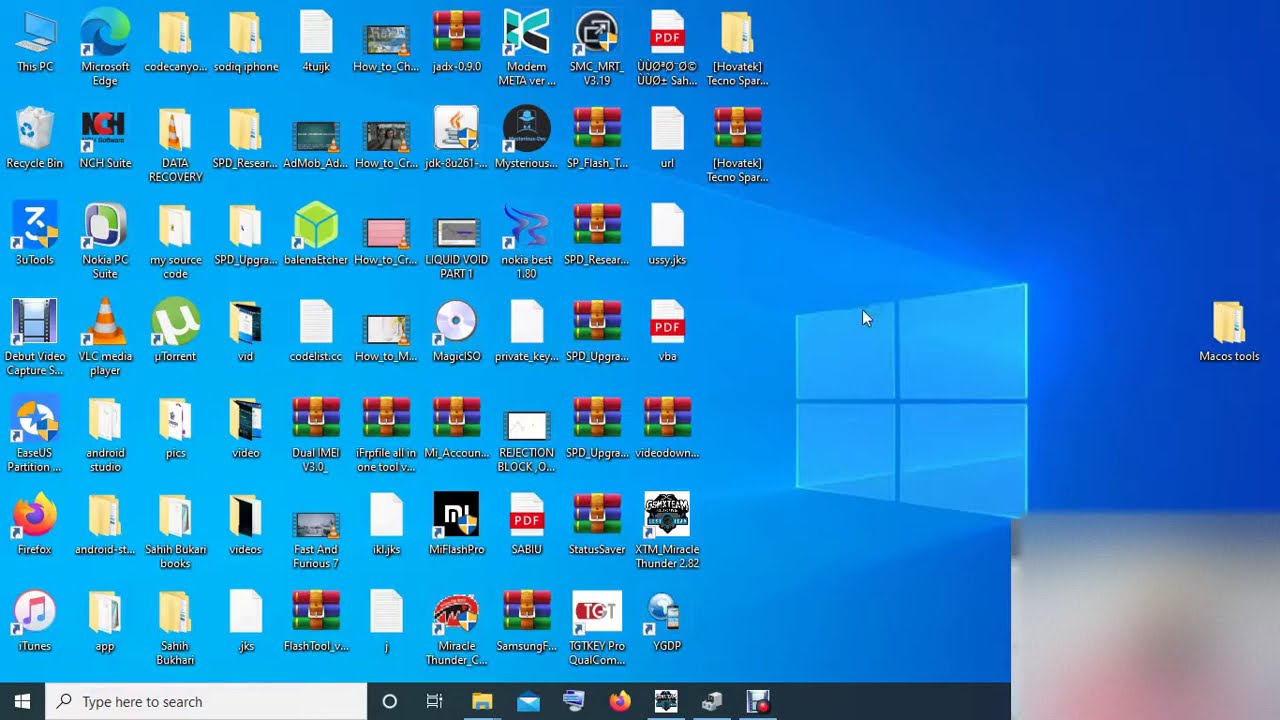Launch the µTorrent desktop shortcut
This screenshot has height=720, width=1280.
pos(175,331)
